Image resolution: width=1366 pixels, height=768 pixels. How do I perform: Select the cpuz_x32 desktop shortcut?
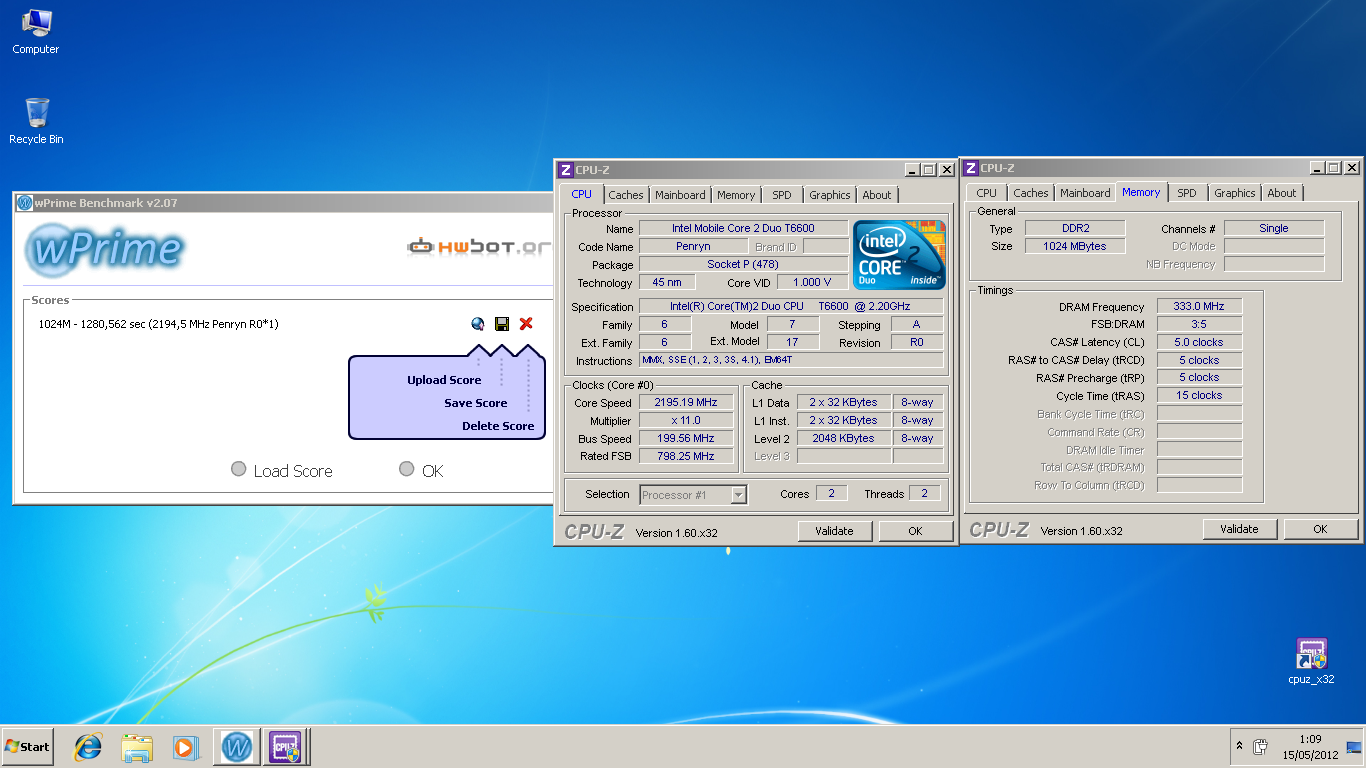[x=1311, y=662]
